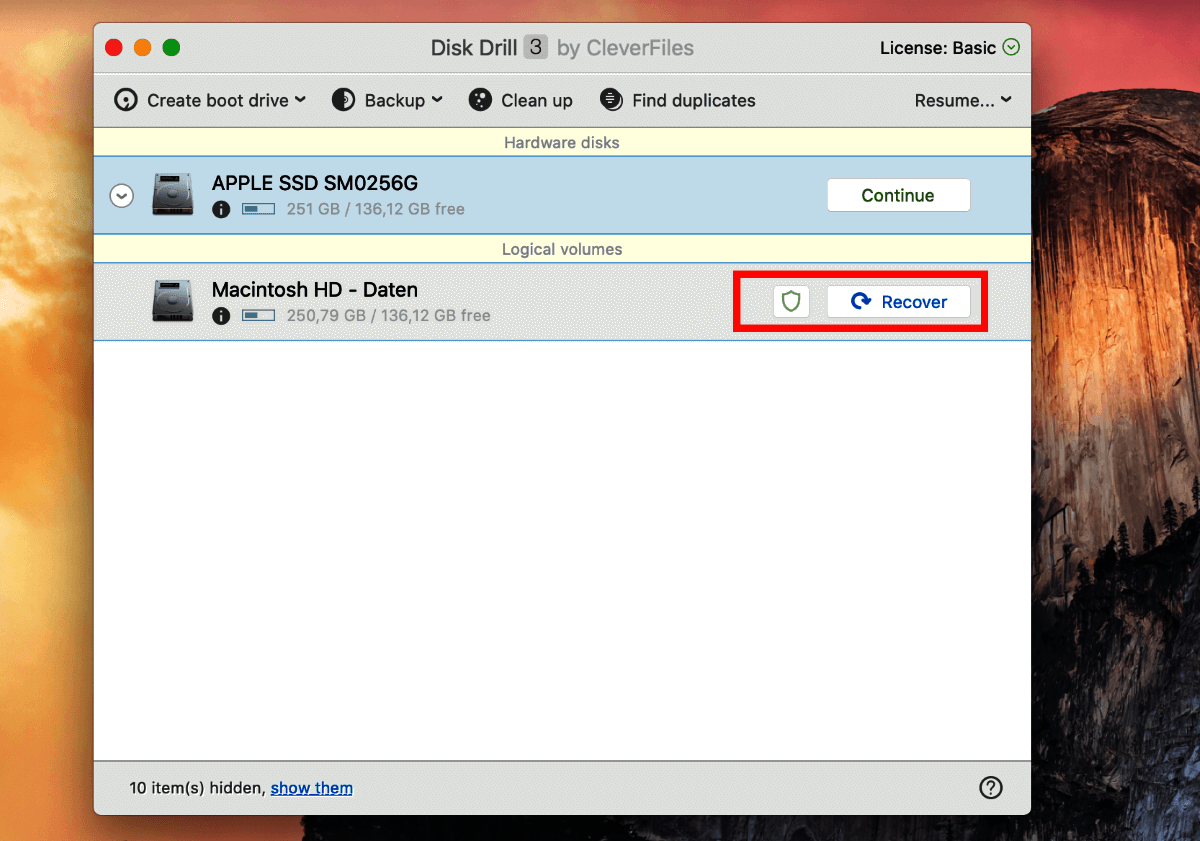The width and height of the screenshot is (1200, 841).
Task: Click the shield protection icon beside Recover
Action: pyautogui.click(x=790, y=301)
